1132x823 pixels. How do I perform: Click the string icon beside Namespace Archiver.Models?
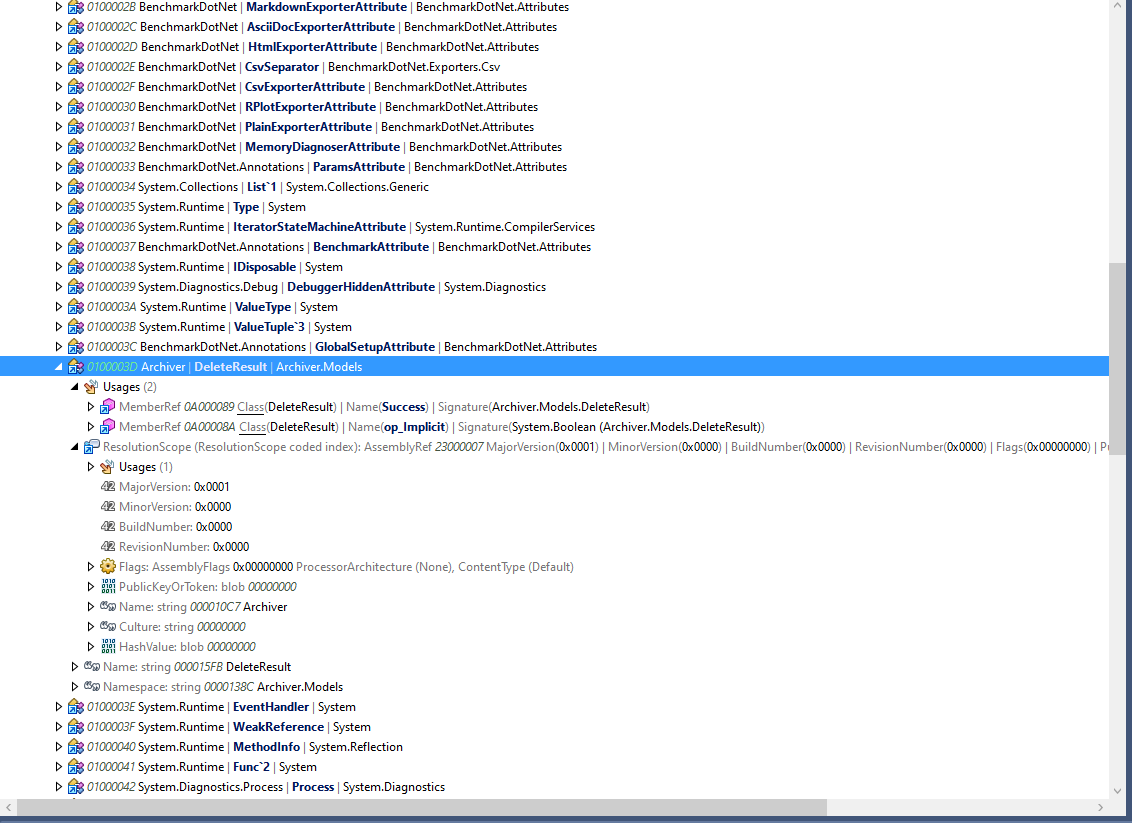pos(92,687)
